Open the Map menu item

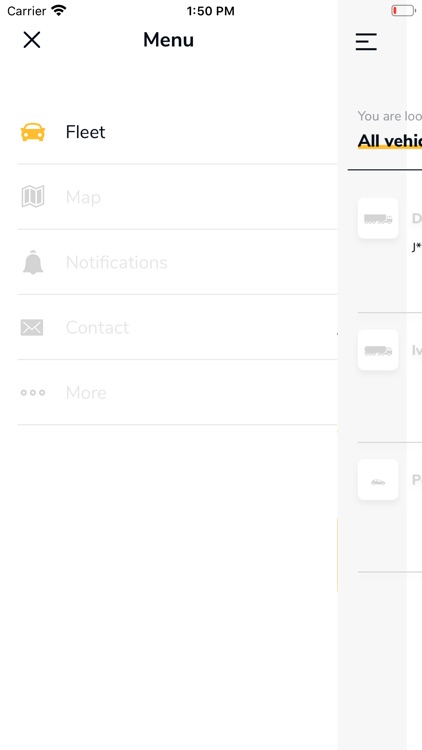pyautogui.click(x=178, y=197)
